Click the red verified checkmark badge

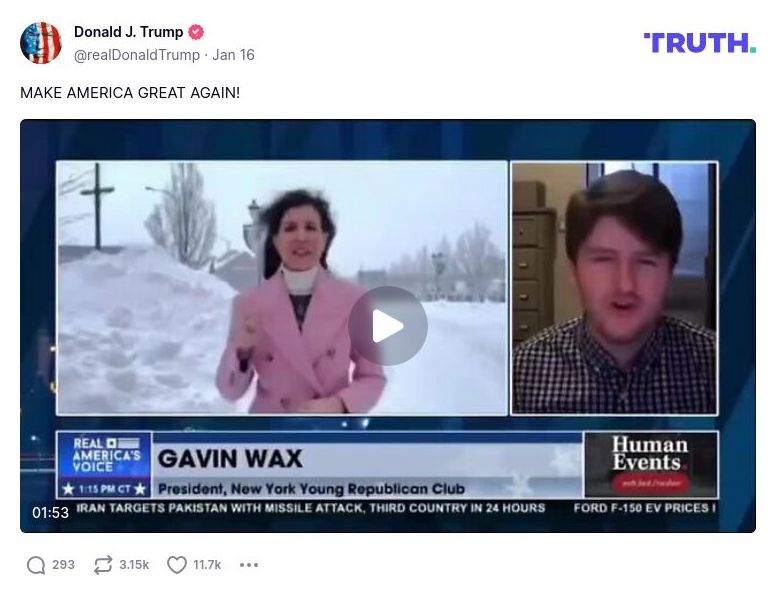coord(196,32)
